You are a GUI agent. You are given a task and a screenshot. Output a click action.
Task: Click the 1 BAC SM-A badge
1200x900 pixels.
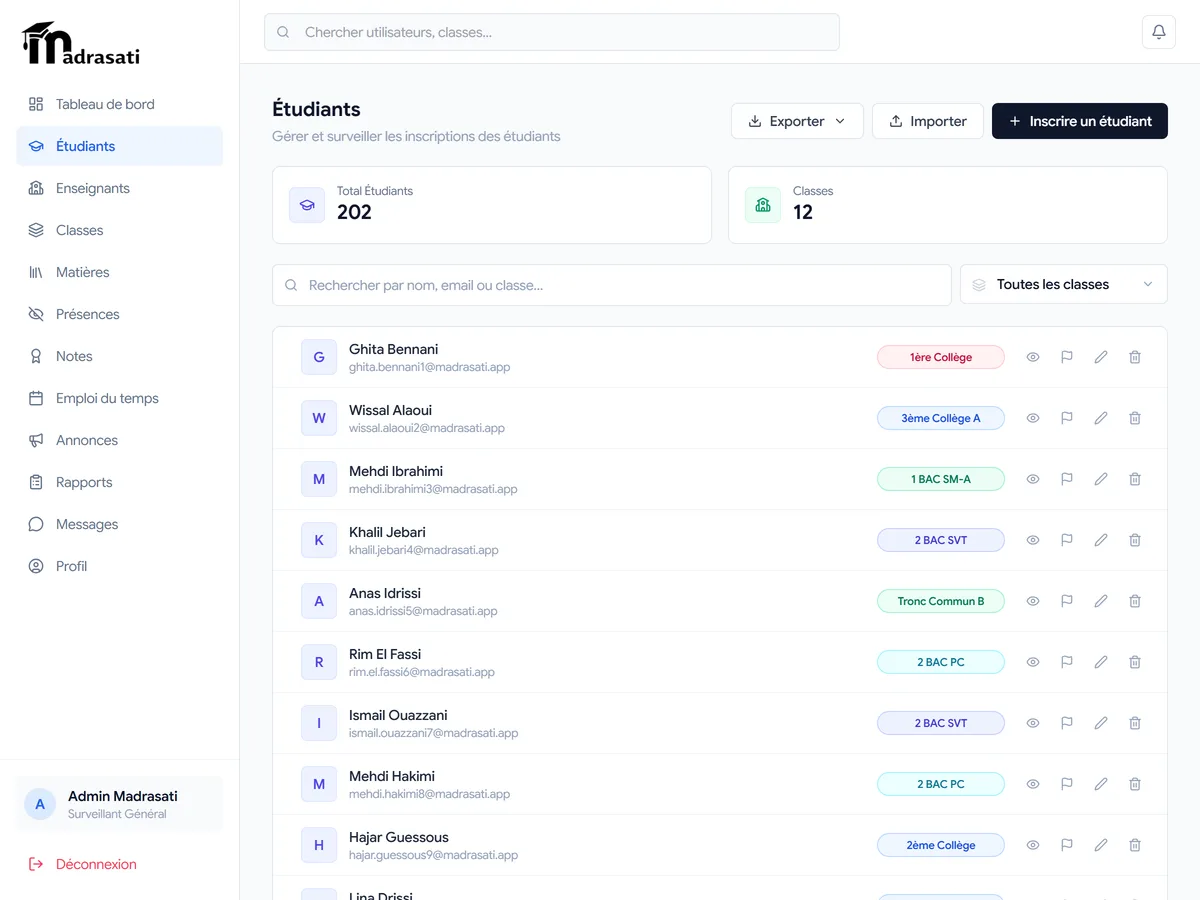coord(941,479)
